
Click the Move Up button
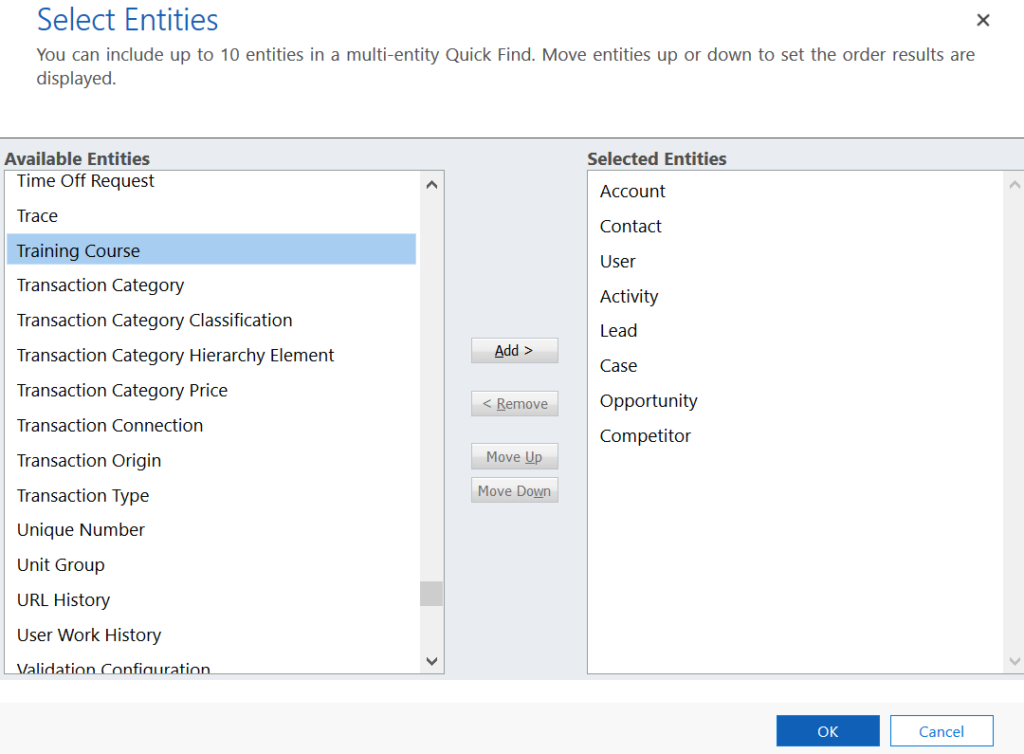tap(514, 456)
